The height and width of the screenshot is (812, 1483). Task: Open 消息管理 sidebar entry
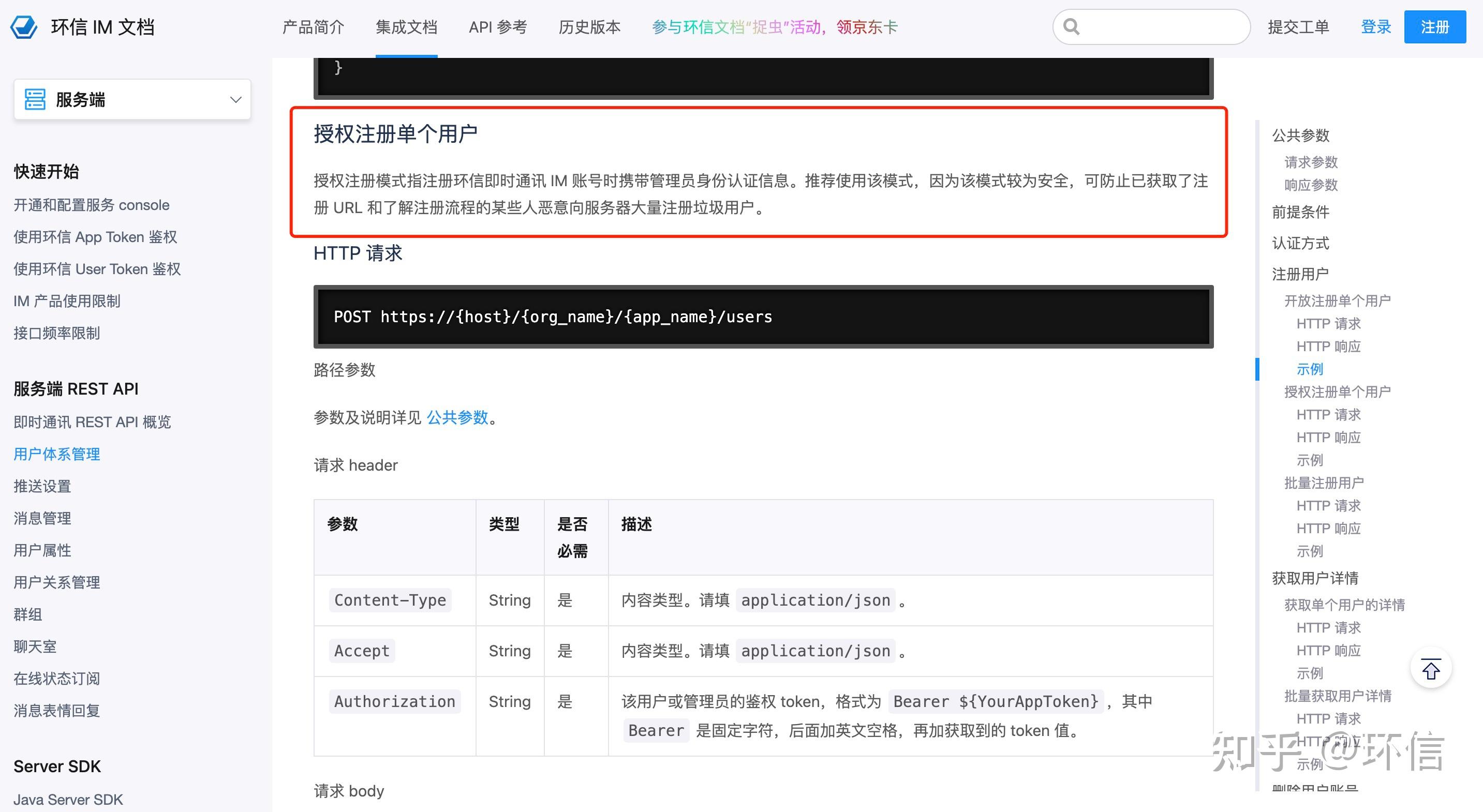42,518
